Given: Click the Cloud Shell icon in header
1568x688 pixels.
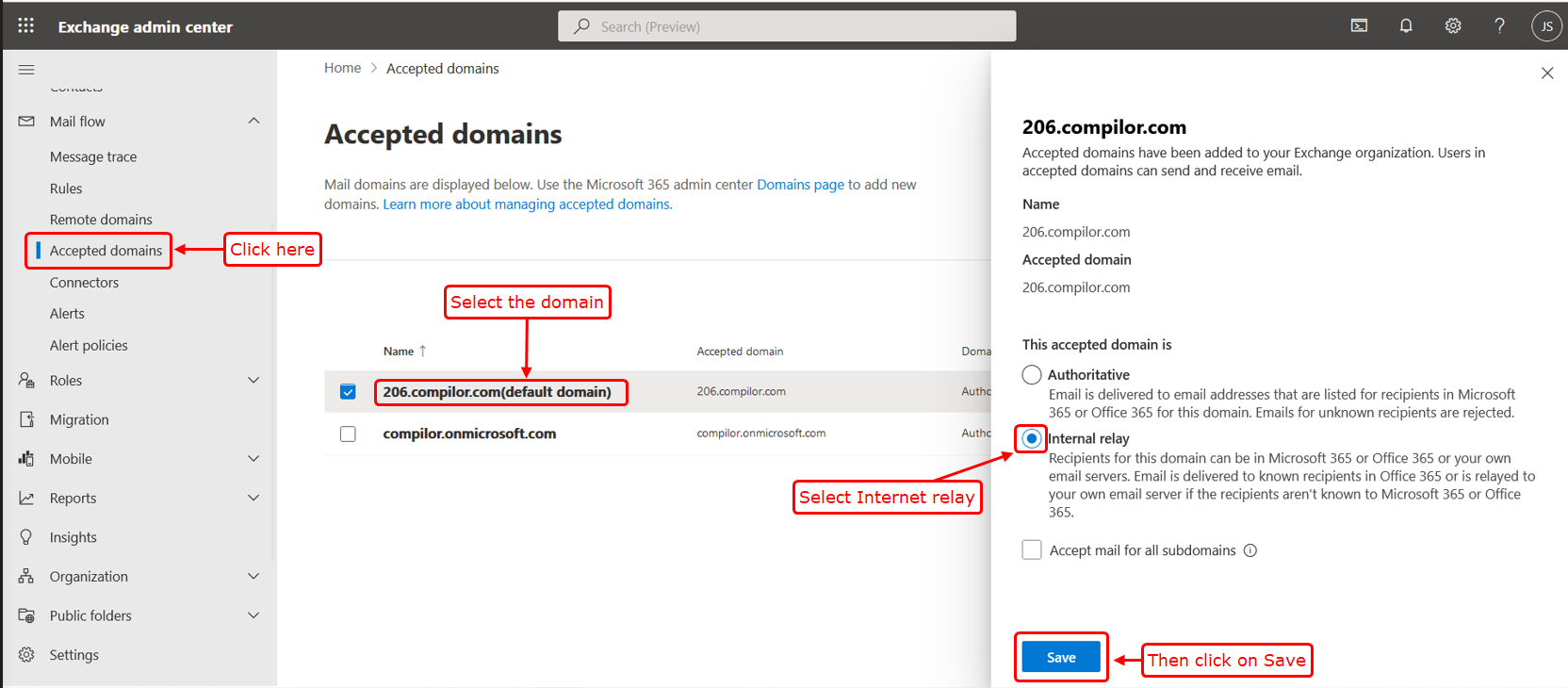Looking at the screenshot, I should [1359, 26].
